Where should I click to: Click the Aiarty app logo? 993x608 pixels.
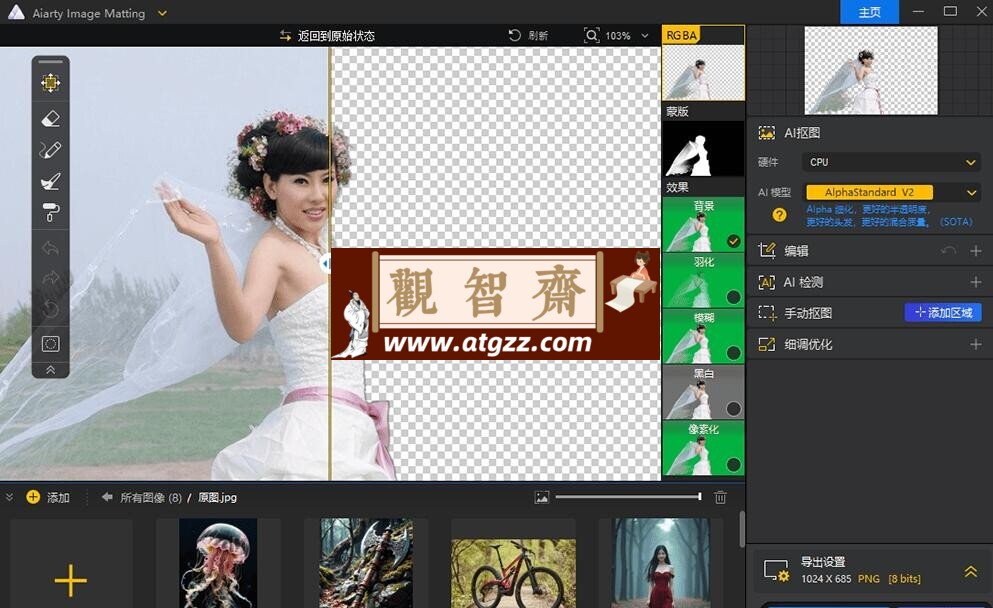[16, 13]
